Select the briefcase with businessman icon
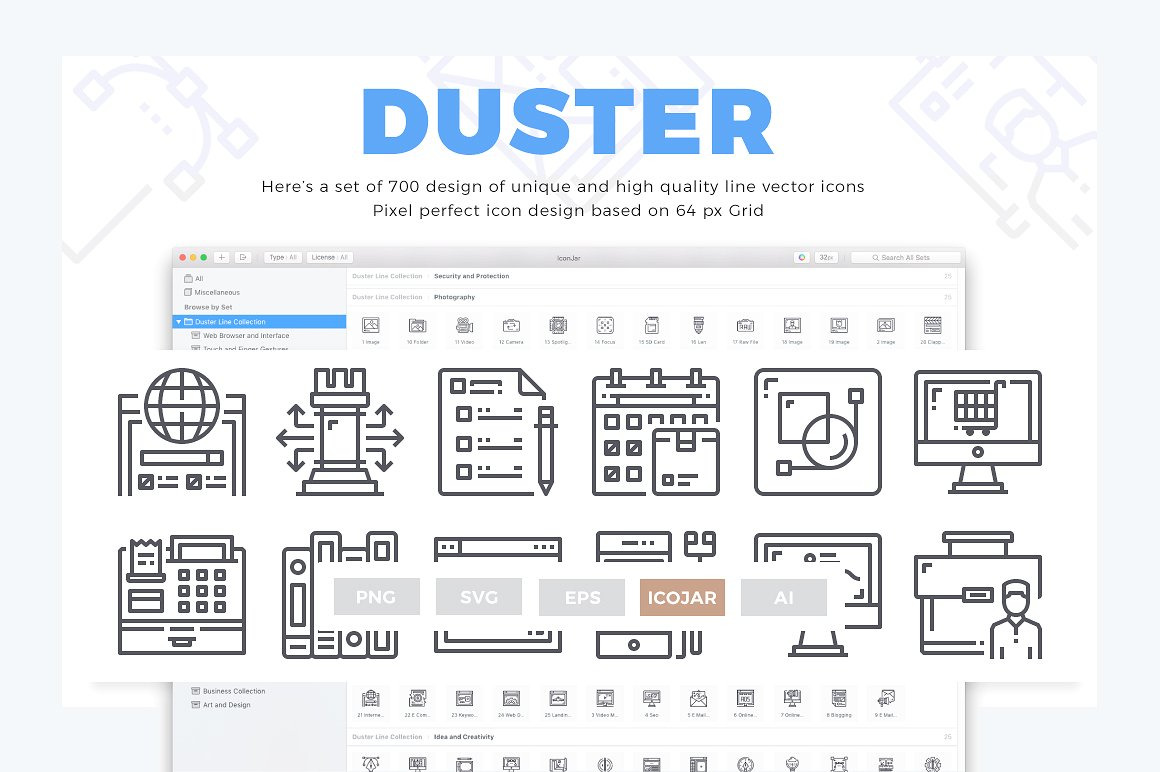 [x=977, y=594]
